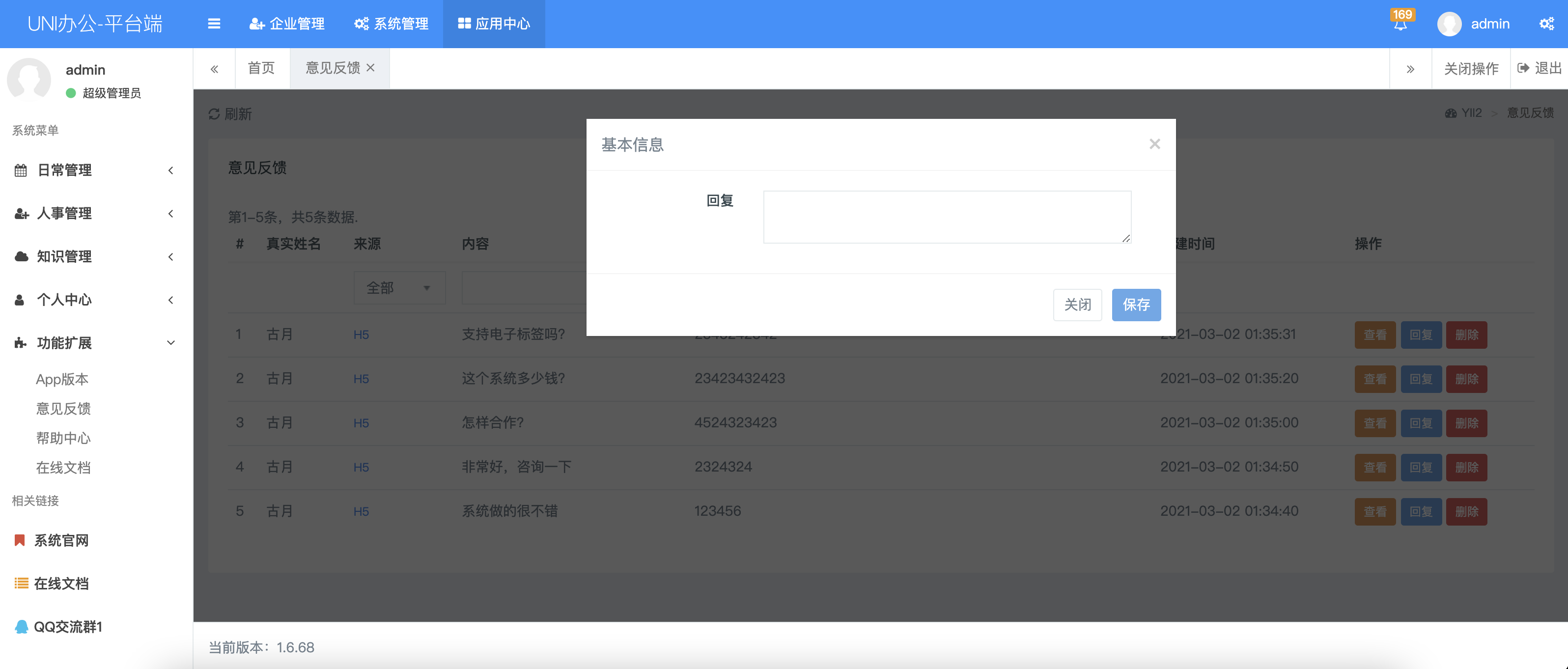Toggle the hamburger sidebar menu icon

pos(214,24)
